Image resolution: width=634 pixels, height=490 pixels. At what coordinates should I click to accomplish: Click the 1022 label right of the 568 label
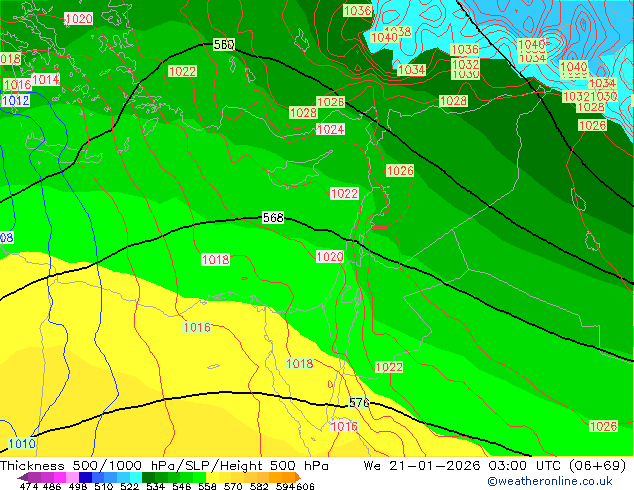344,193
